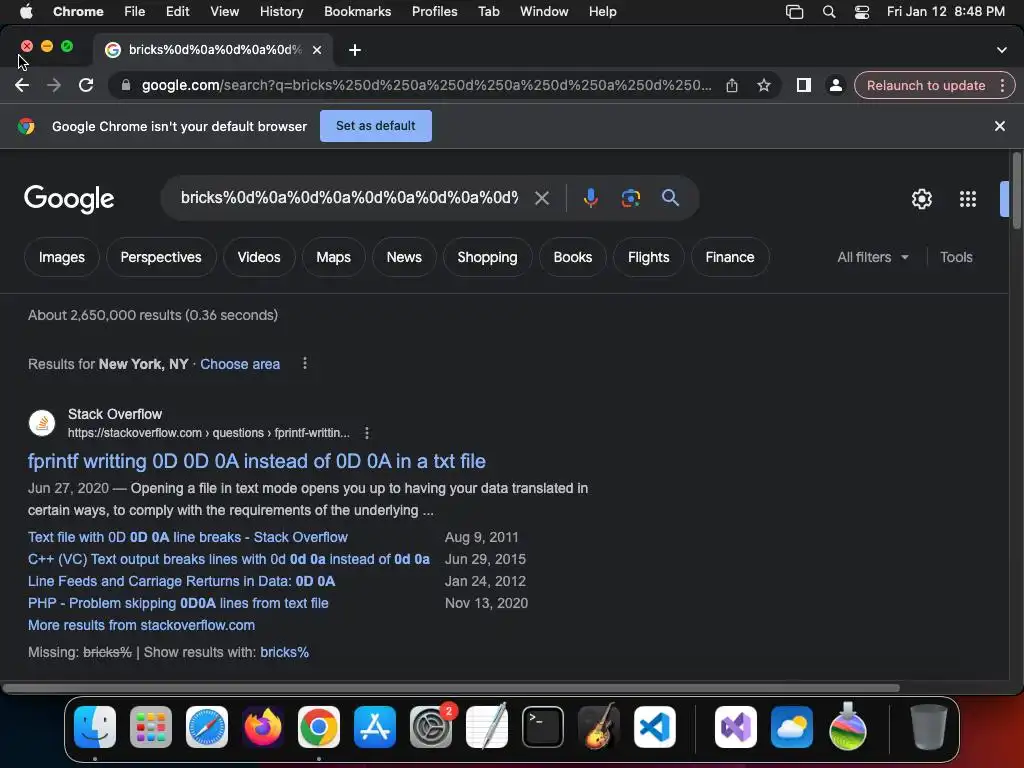This screenshot has height=768, width=1024.
Task: Expand the All filters dropdown
Action: [x=873, y=257]
